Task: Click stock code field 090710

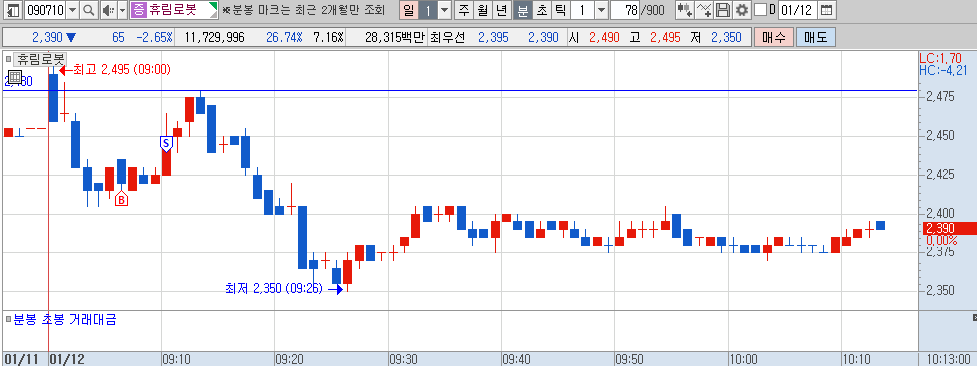Action: pos(44,9)
